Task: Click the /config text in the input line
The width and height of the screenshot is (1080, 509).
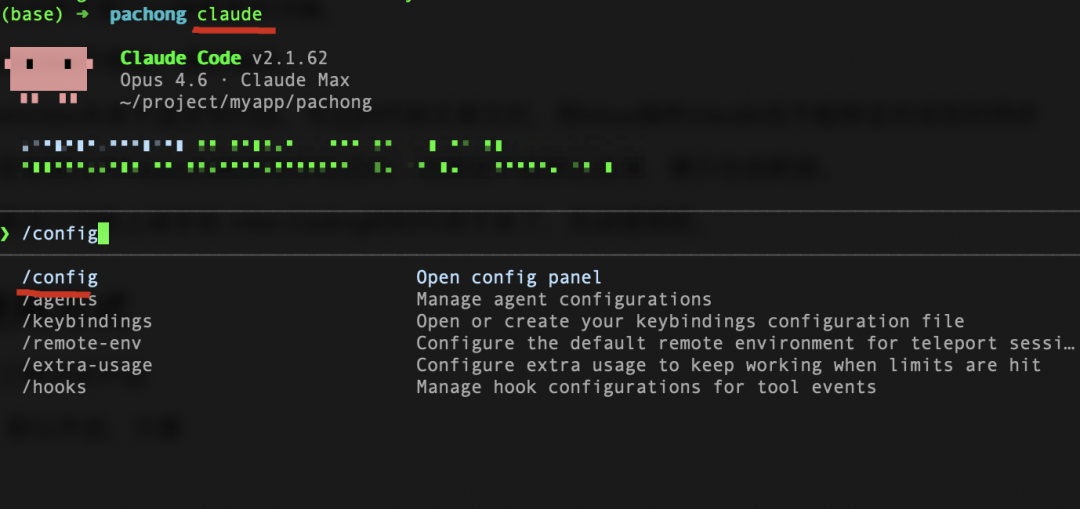Action: (59, 234)
